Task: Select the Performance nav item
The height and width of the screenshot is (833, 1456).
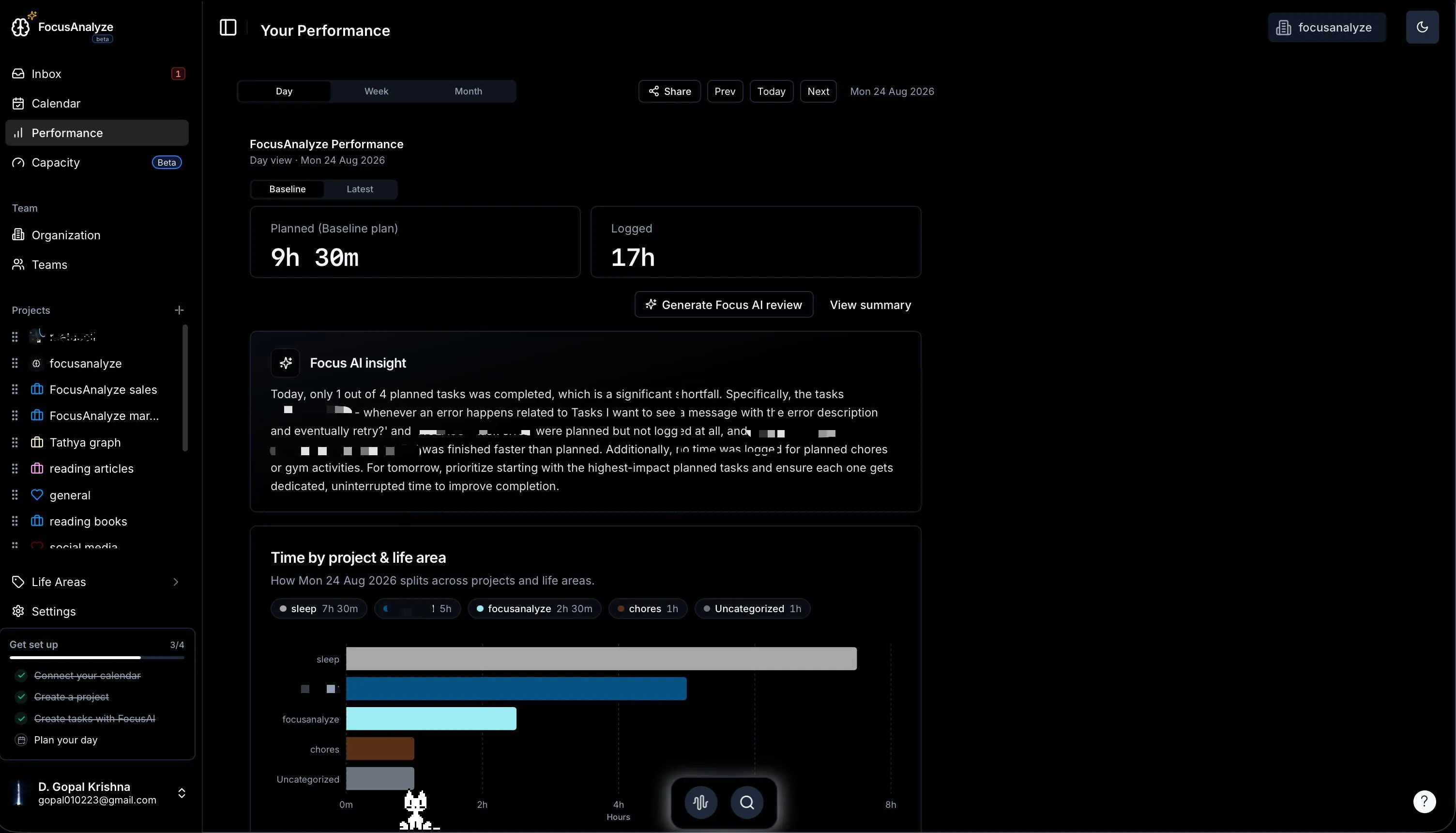Action: [x=97, y=133]
